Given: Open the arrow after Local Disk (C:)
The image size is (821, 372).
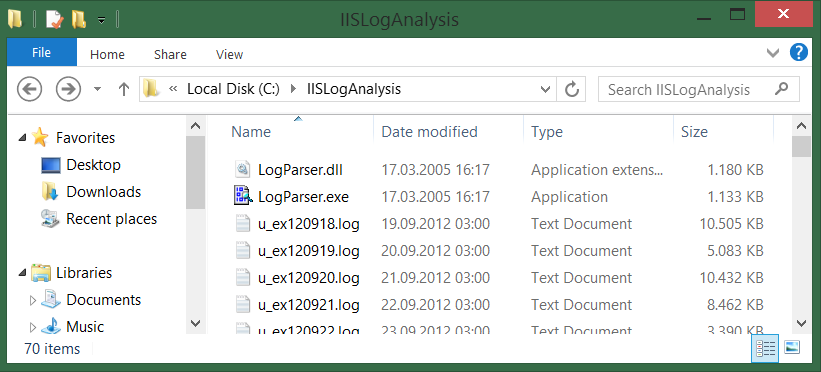Looking at the screenshot, I should (293, 89).
